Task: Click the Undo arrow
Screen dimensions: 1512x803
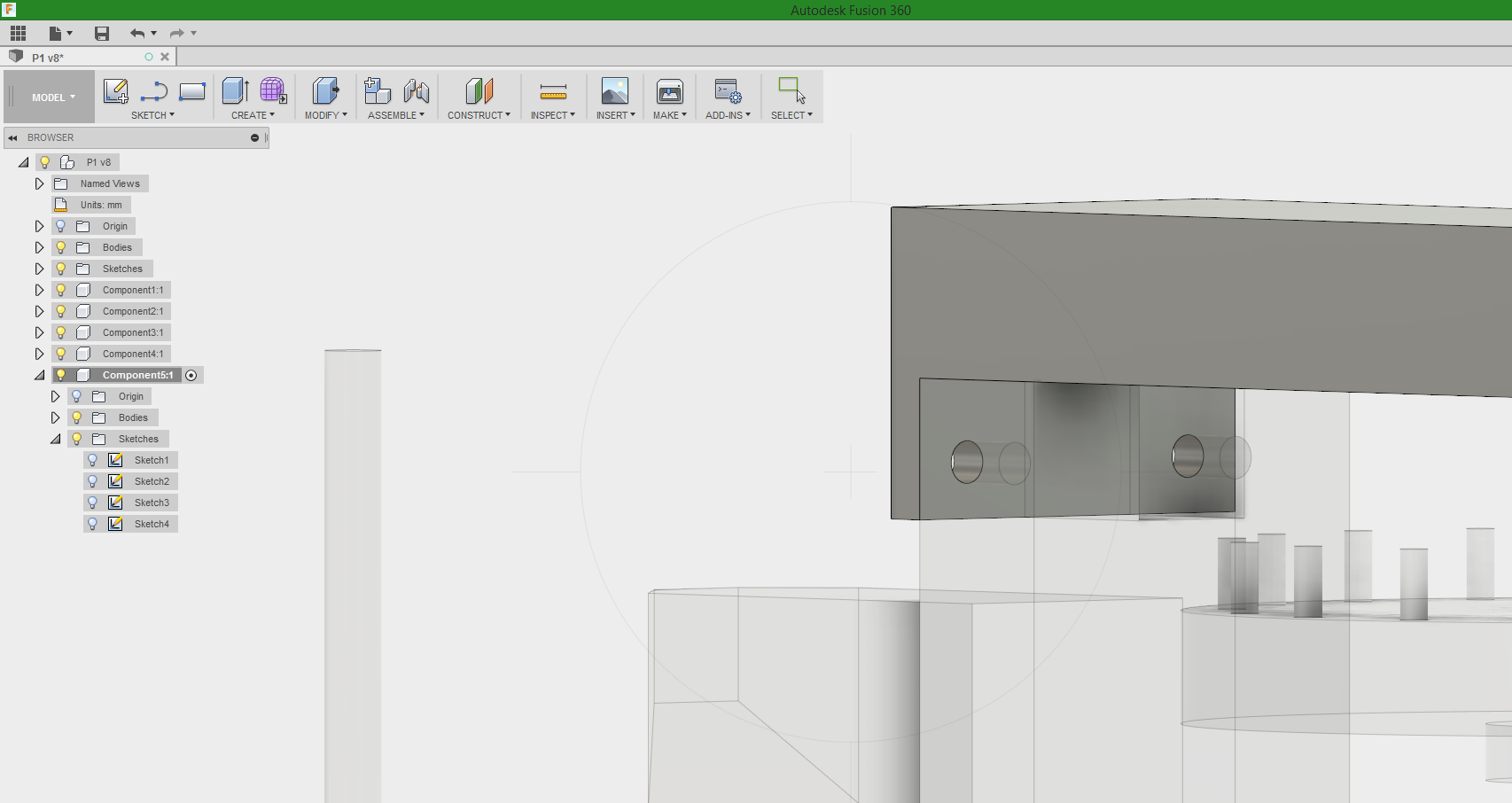Action: 137,34
